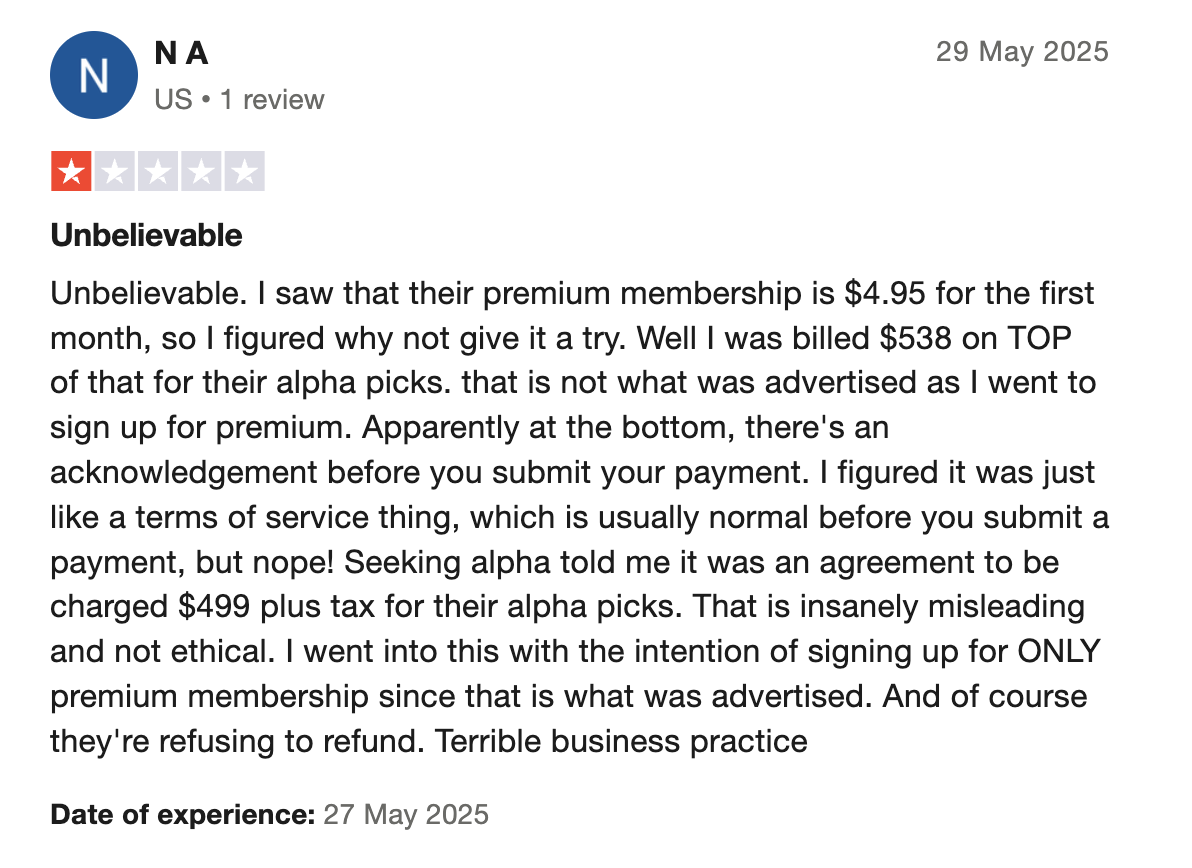Click the fourth gray star
1192x868 pixels.
pyautogui.click(x=201, y=171)
